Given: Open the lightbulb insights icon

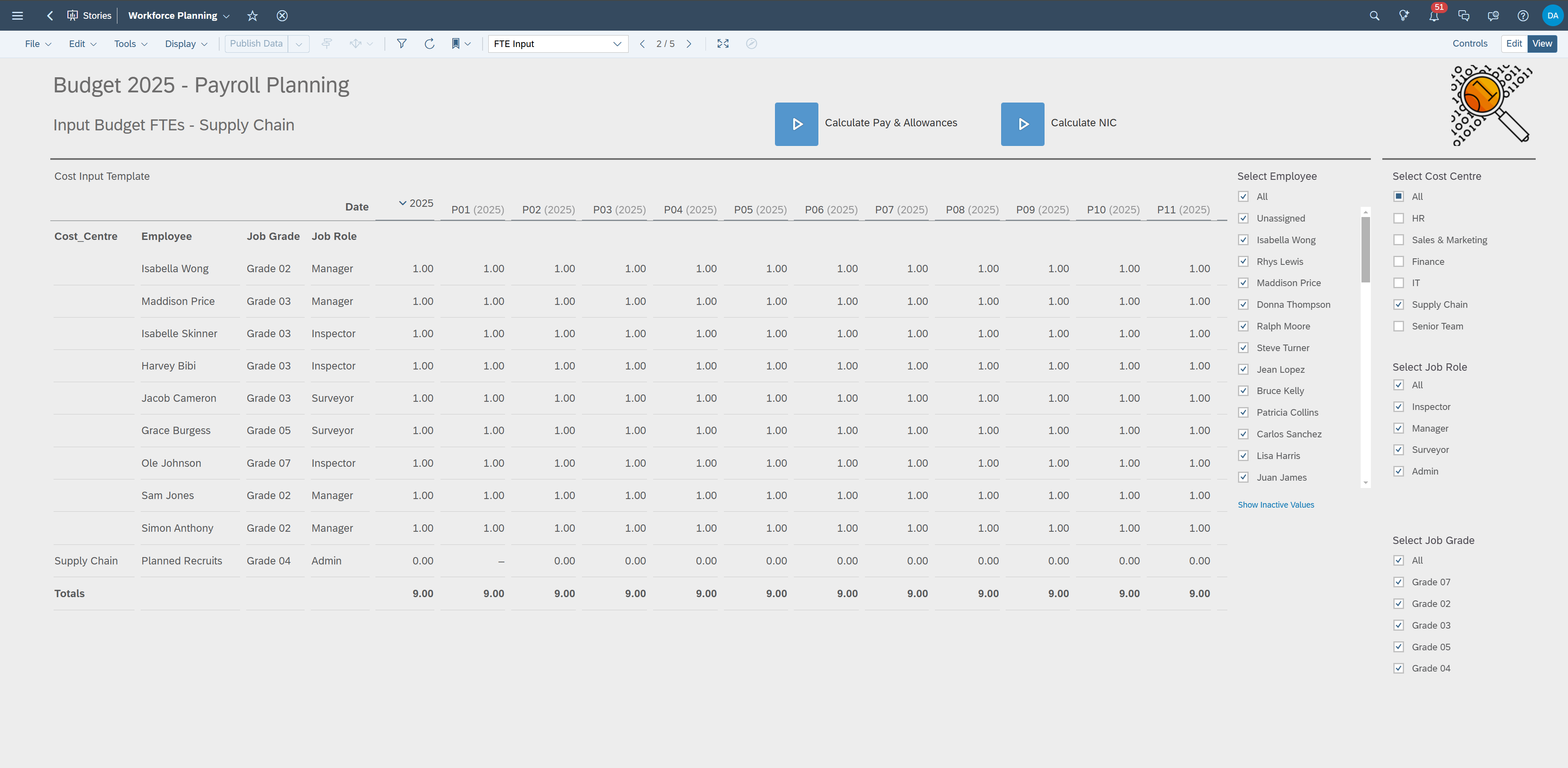Looking at the screenshot, I should 1404,16.
